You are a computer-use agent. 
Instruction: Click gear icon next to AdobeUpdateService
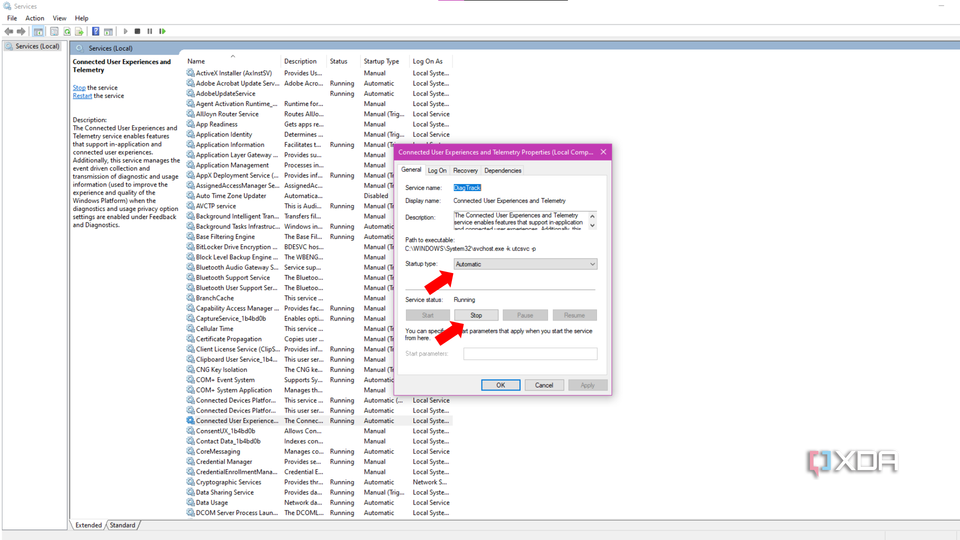[190, 94]
